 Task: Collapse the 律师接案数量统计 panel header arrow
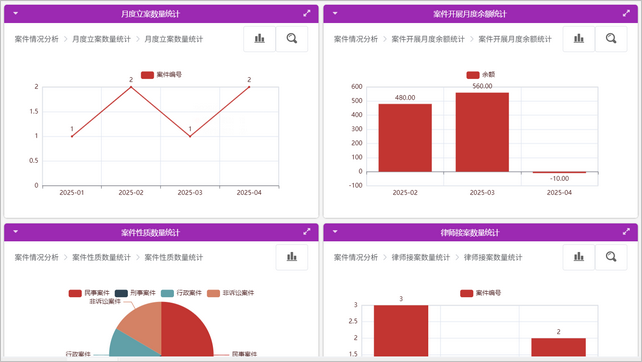point(335,231)
